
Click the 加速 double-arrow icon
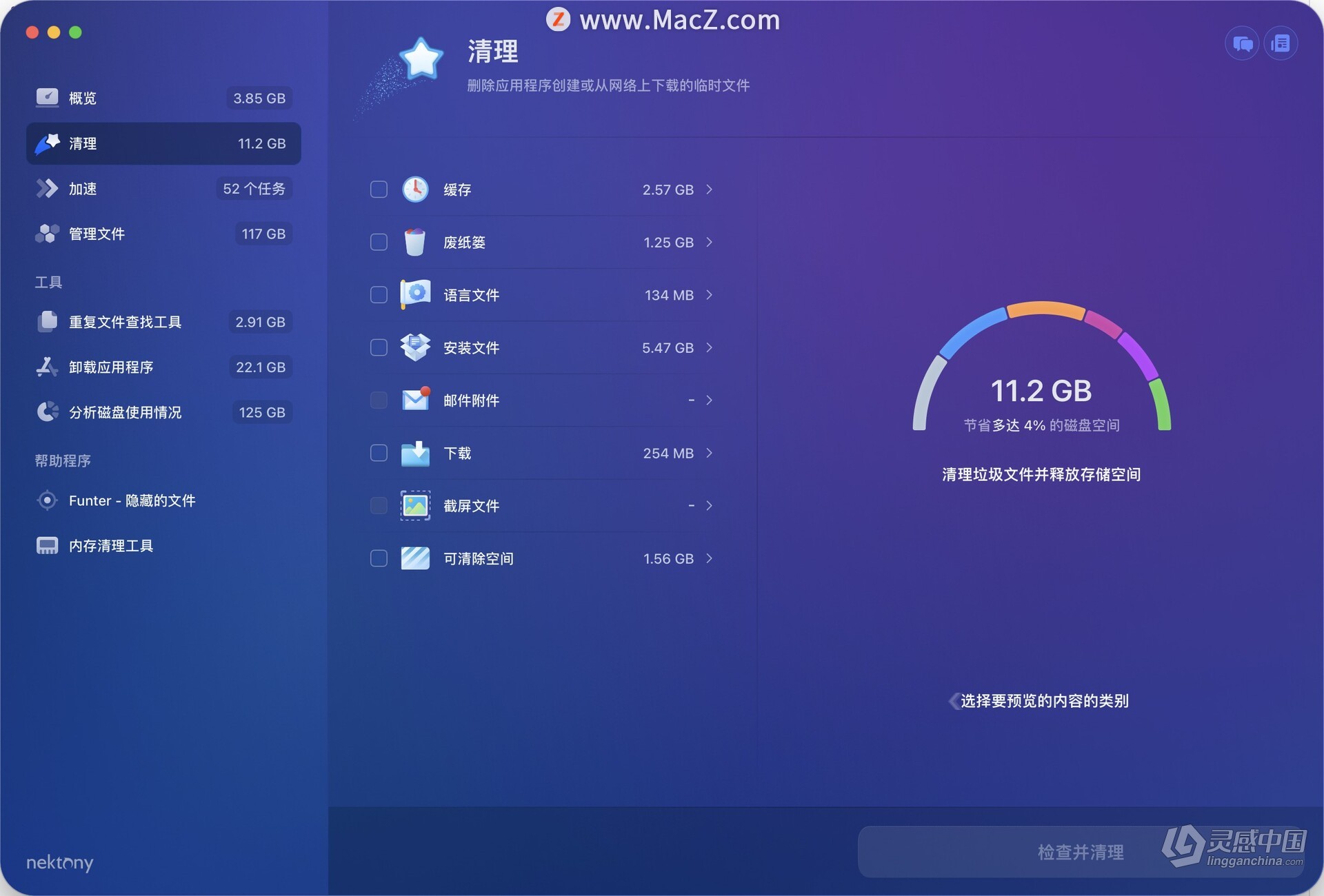click(x=47, y=188)
